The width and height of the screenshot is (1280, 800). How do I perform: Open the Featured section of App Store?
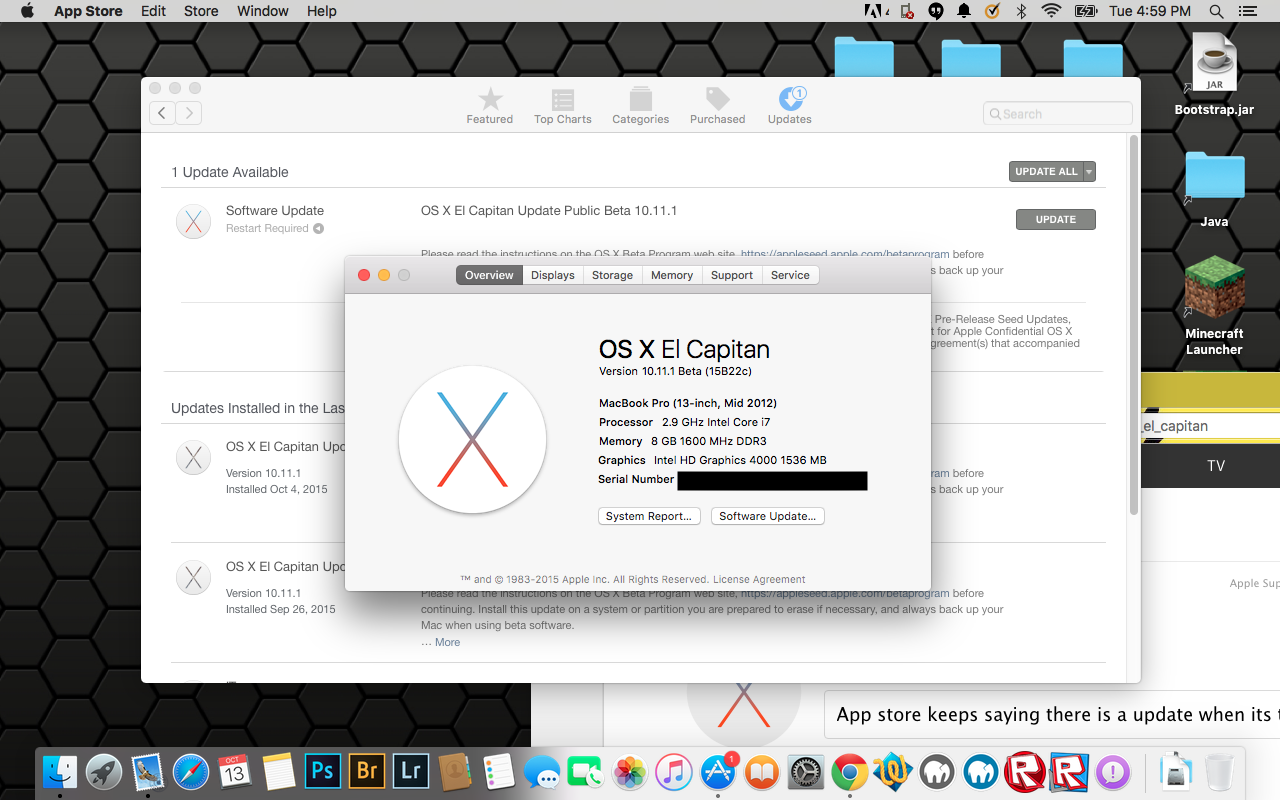489,106
